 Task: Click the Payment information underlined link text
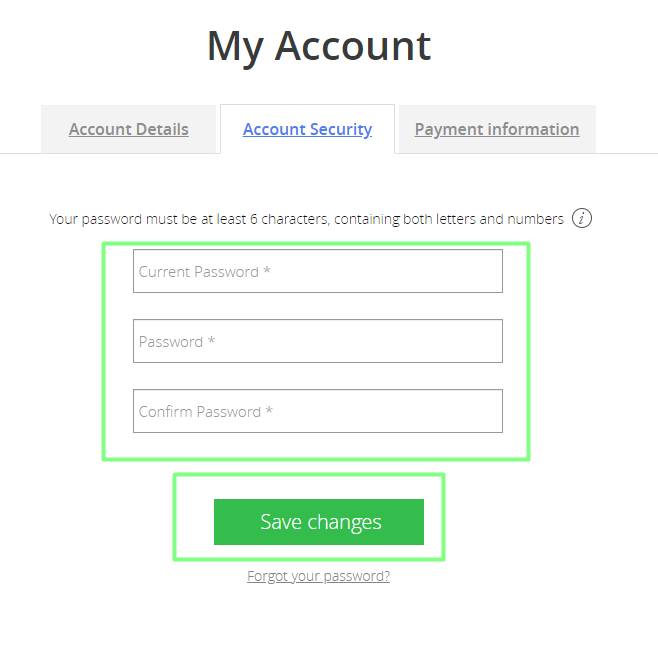tap(497, 129)
